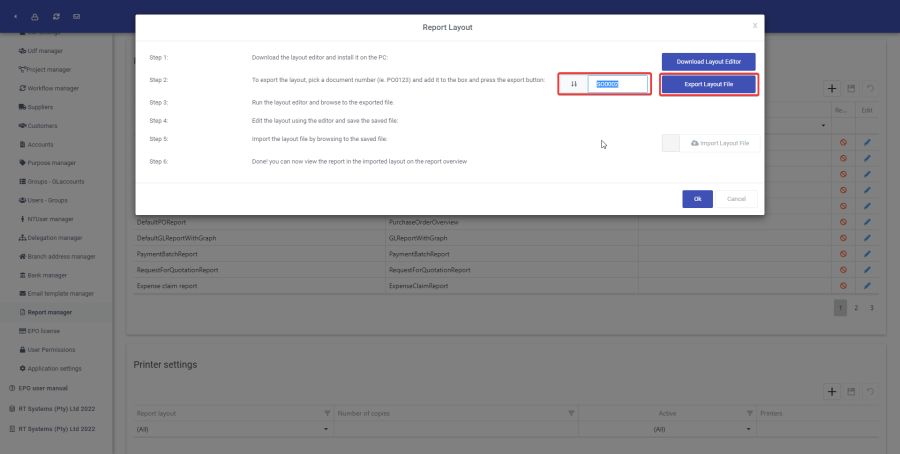This screenshot has width=900, height=454.
Task: Click the edit pencil icon for Expense claim report
Action: tap(867, 287)
